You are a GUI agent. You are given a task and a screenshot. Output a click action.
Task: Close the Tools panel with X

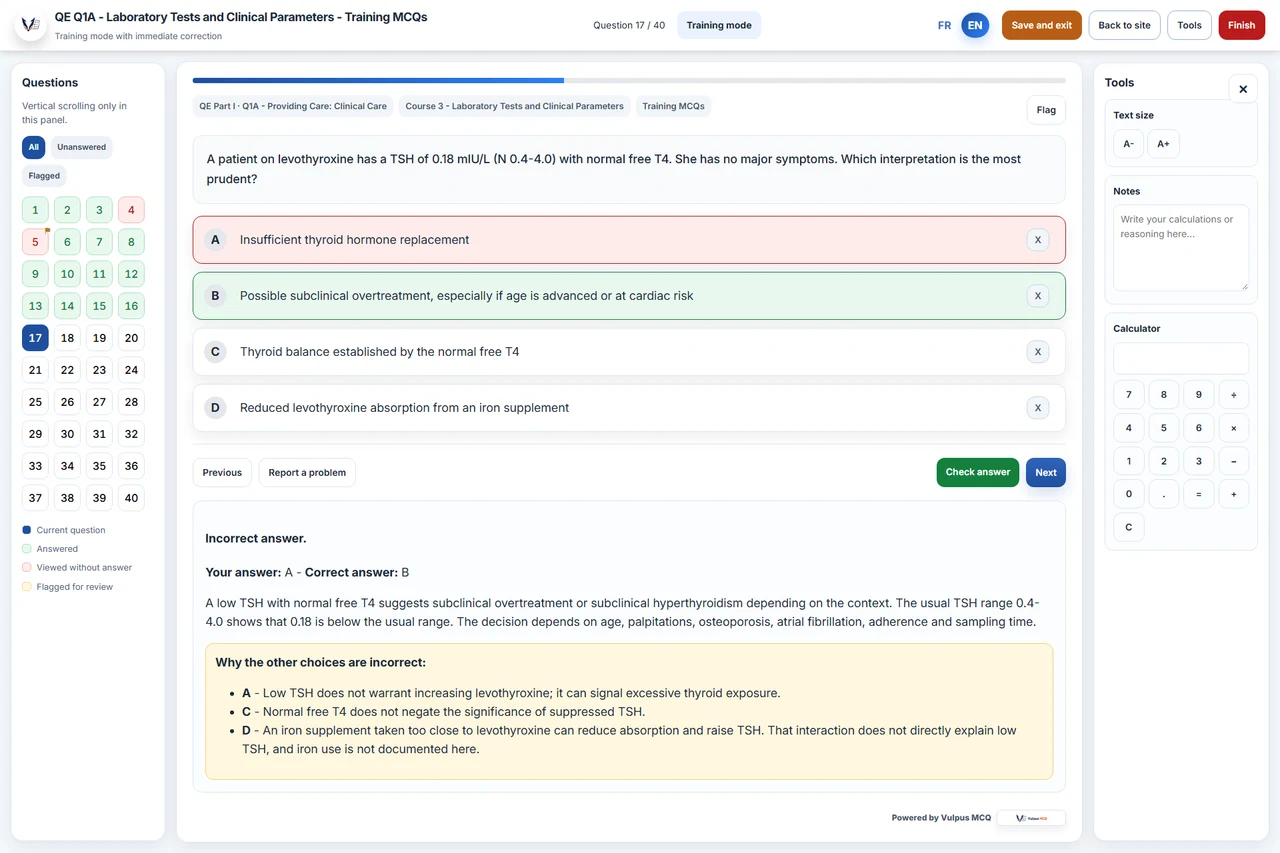[1243, 89]
